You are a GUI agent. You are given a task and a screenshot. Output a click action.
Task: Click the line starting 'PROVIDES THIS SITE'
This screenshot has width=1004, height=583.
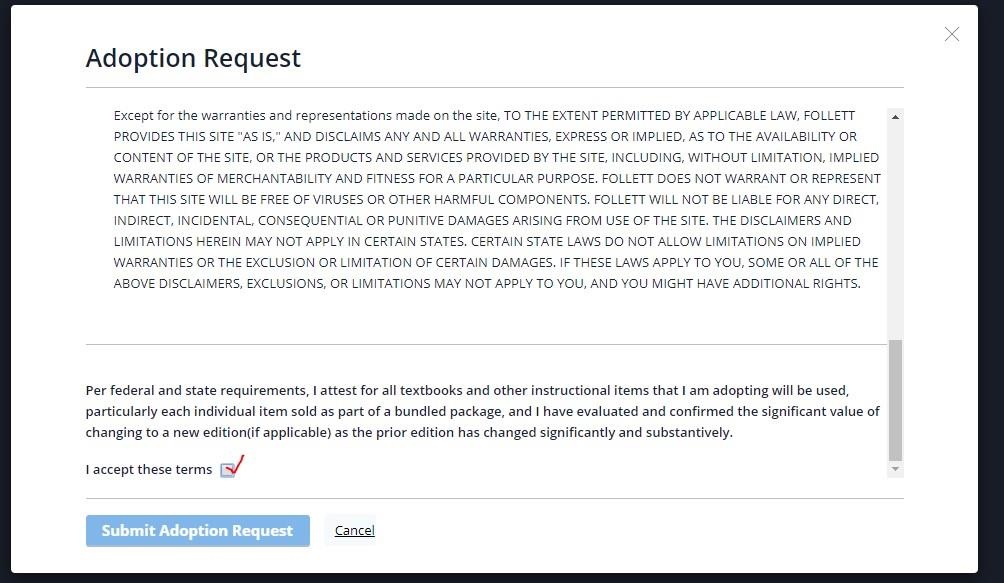[485, 137]
